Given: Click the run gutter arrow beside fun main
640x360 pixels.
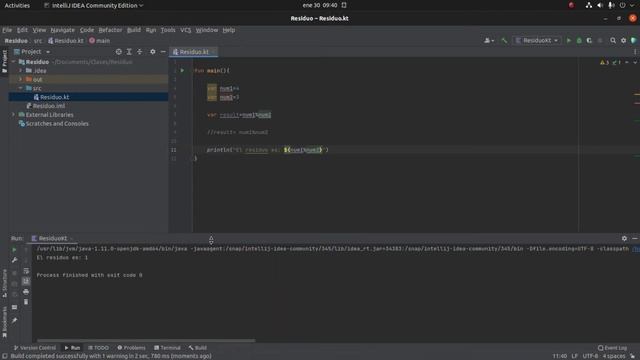Looking at the screenshot, I should pyautogui.click(x=182, y=71).
